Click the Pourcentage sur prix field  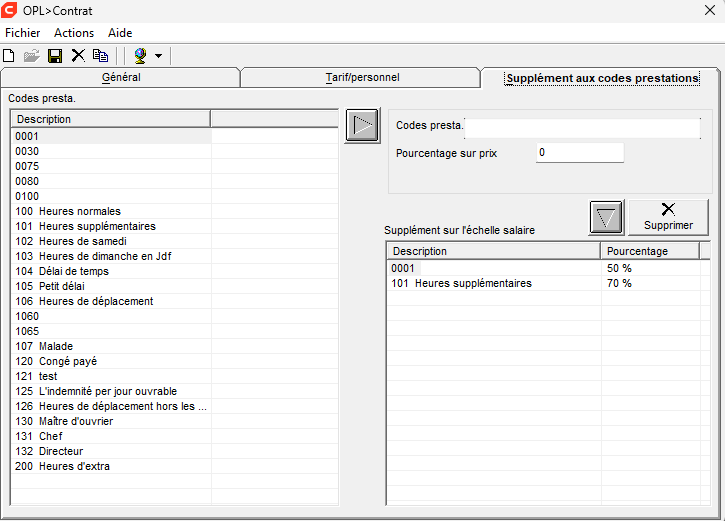(x=580, y=153)
